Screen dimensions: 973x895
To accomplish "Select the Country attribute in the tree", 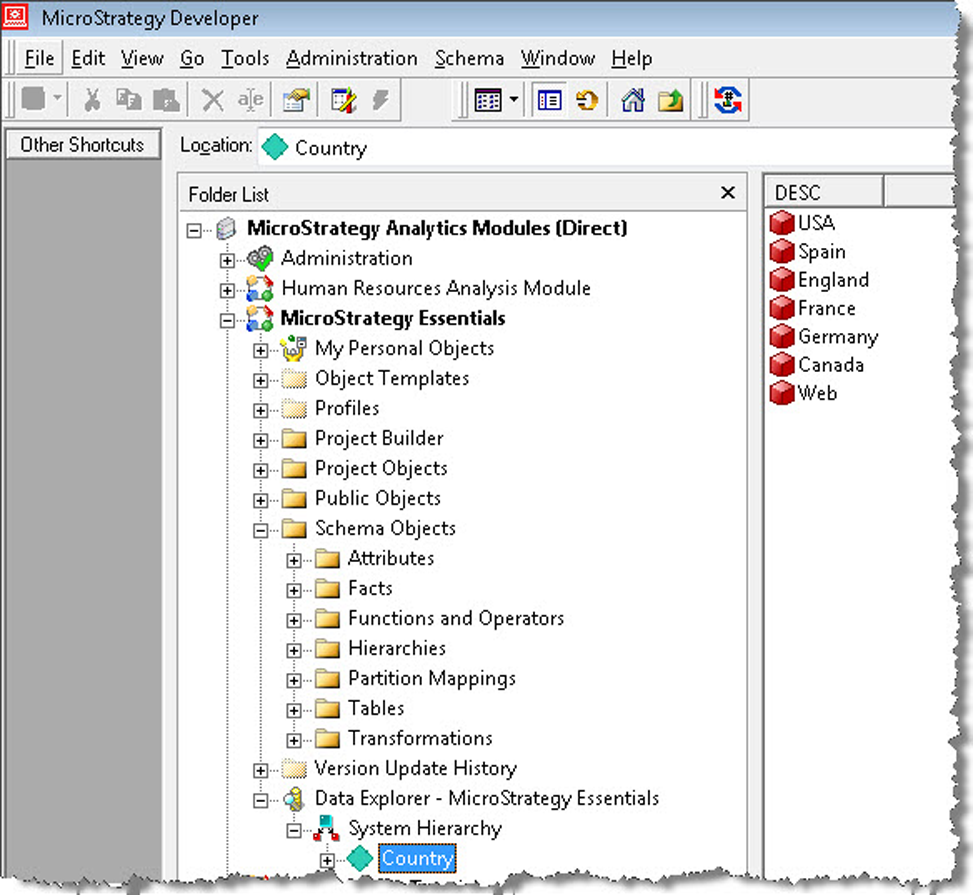I will click(417, 858).
